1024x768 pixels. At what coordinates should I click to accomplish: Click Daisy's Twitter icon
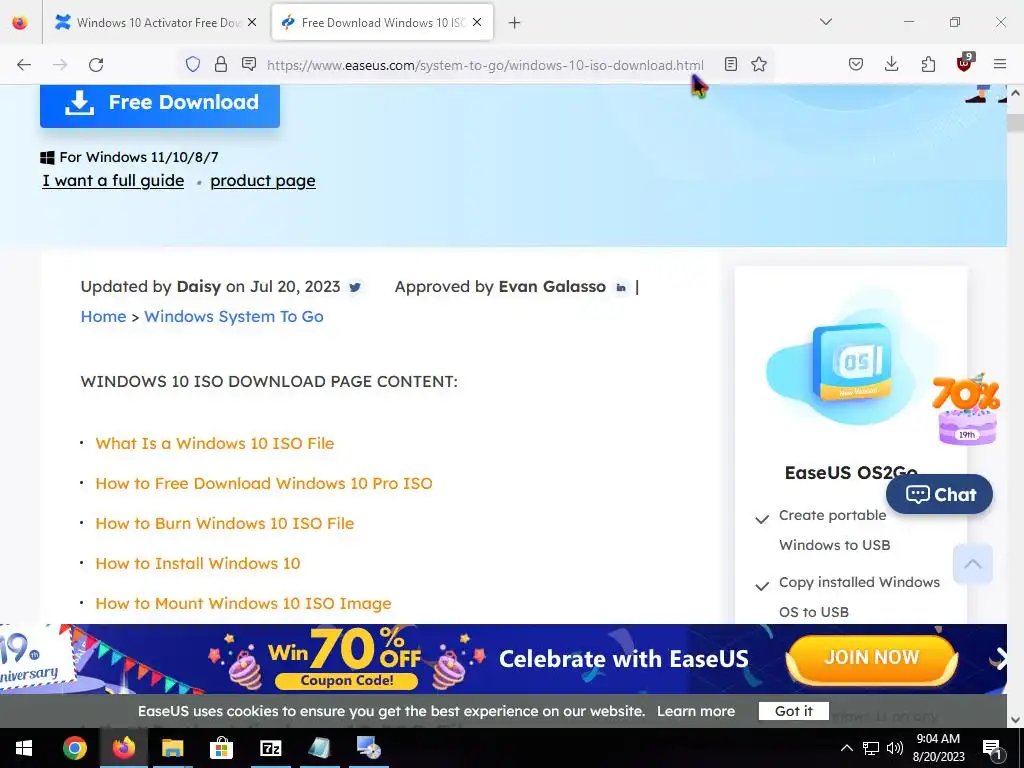355,287
